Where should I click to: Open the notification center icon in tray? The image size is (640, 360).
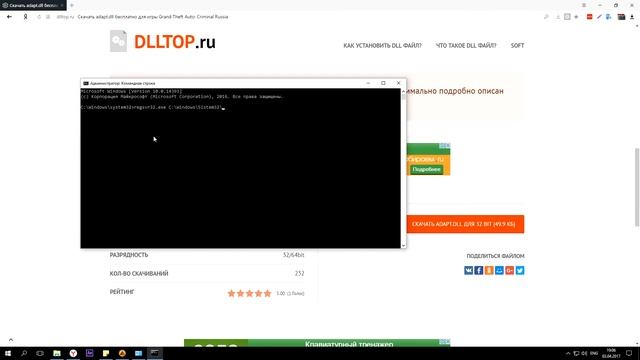coord(629,353)
